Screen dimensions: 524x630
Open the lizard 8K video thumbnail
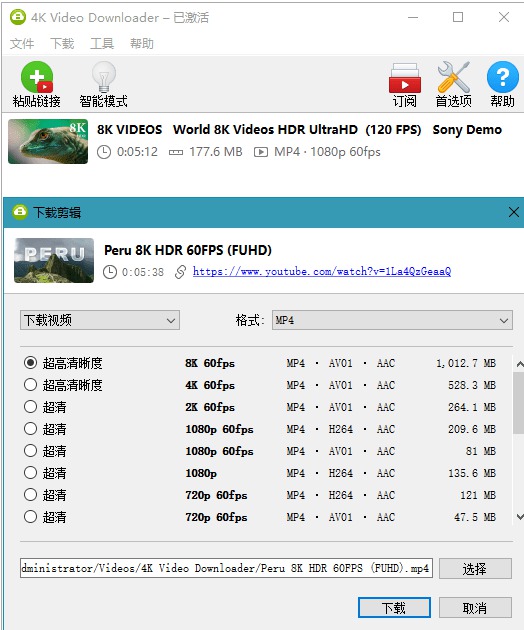[x=48, y=141]
